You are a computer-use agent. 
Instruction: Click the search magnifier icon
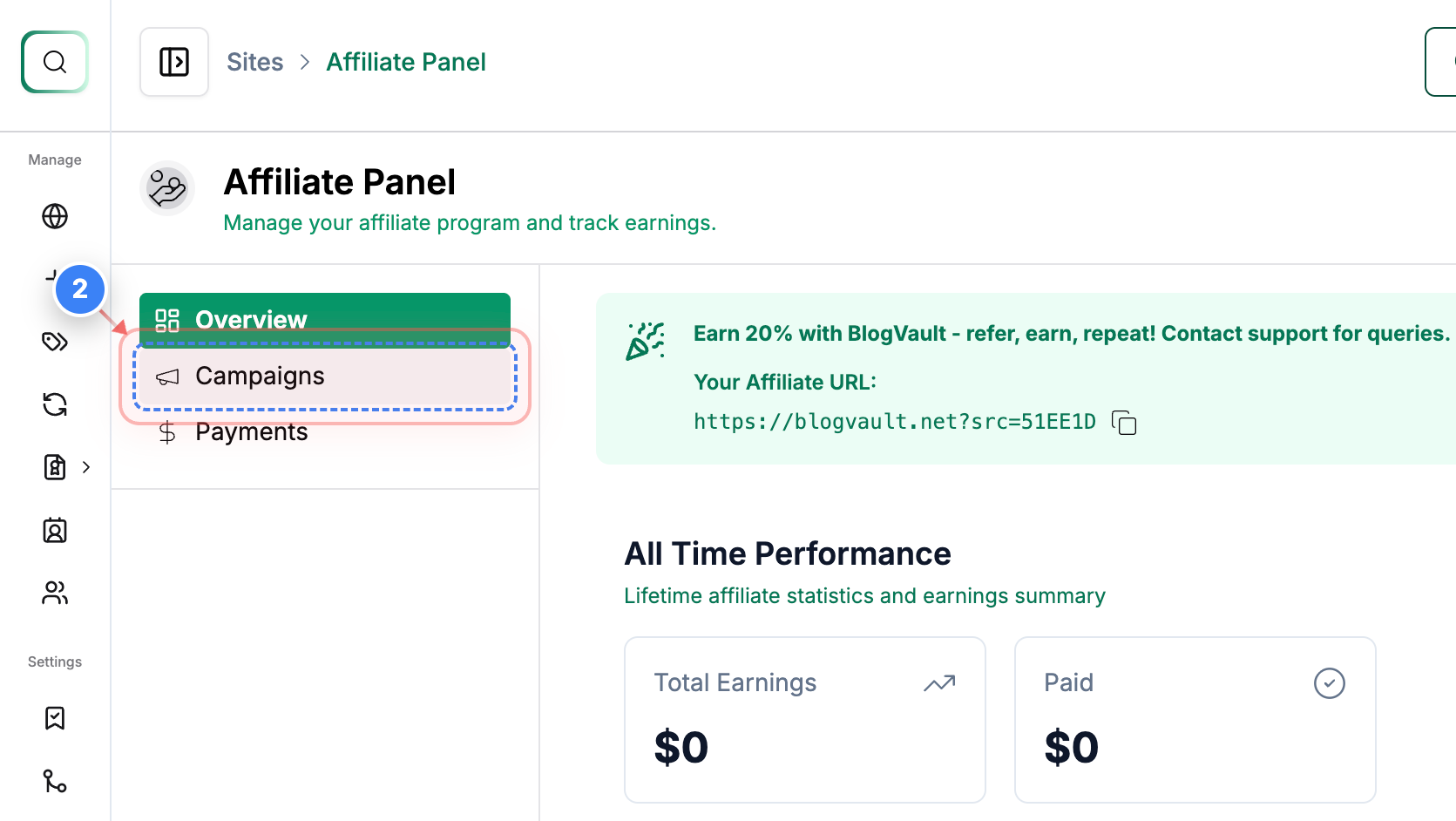pos(55,62)
